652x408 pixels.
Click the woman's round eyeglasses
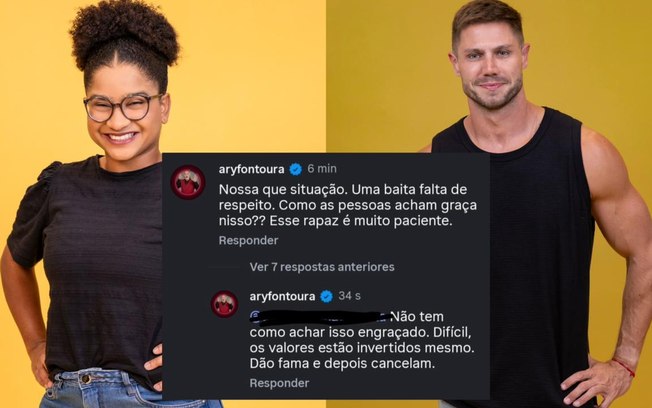(122, 108)
